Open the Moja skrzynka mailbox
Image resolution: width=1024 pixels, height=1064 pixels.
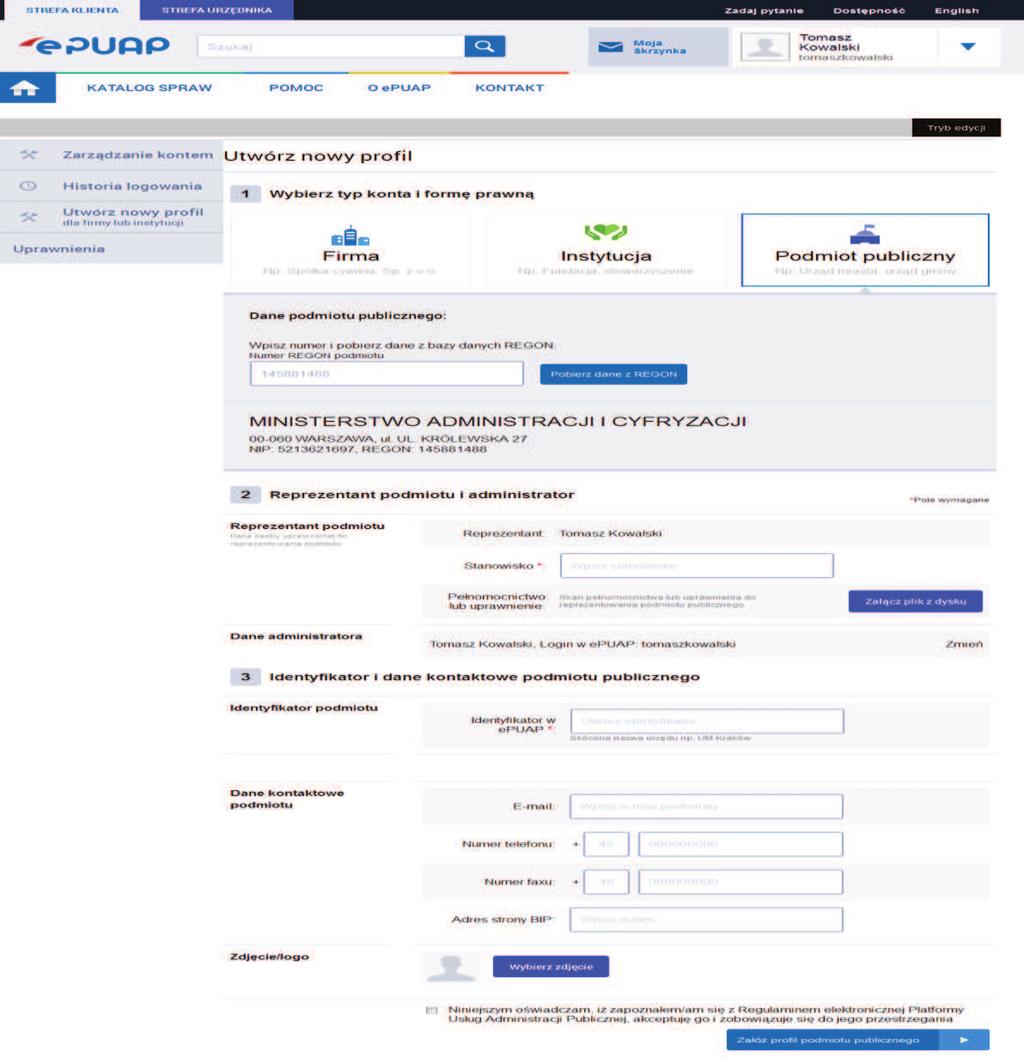coord(658,47)
